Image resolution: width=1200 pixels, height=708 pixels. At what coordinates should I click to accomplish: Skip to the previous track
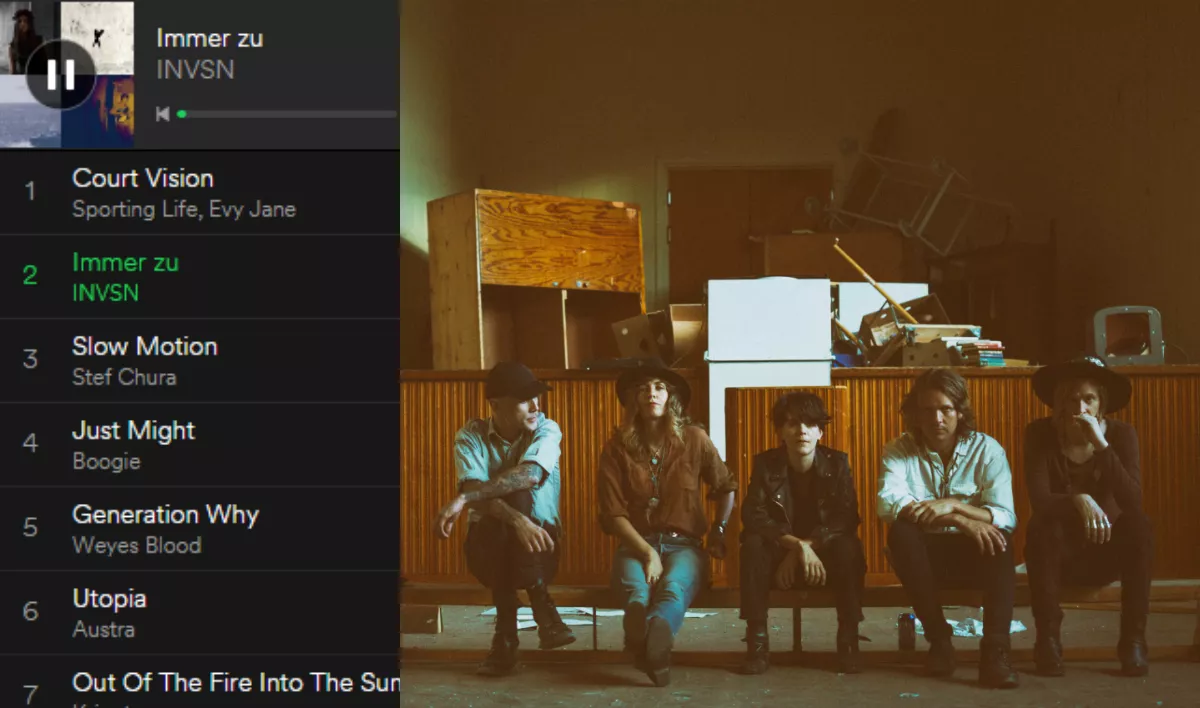point(163,114)
